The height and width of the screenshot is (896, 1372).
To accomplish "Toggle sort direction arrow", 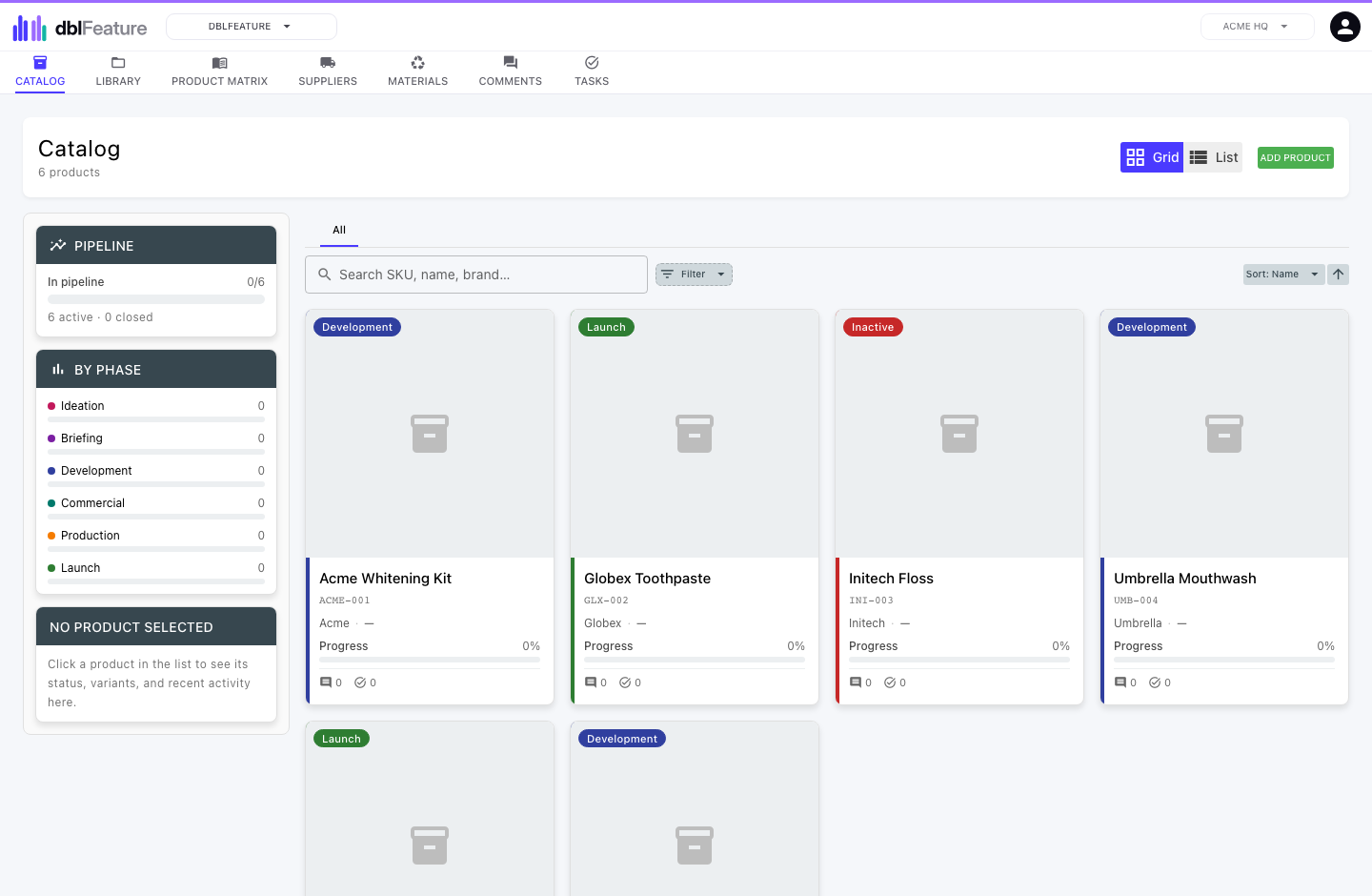I will [1338, 275].
